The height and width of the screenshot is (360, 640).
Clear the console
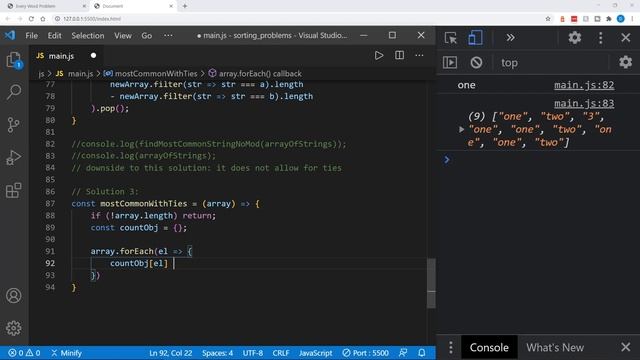click(476, 62)
